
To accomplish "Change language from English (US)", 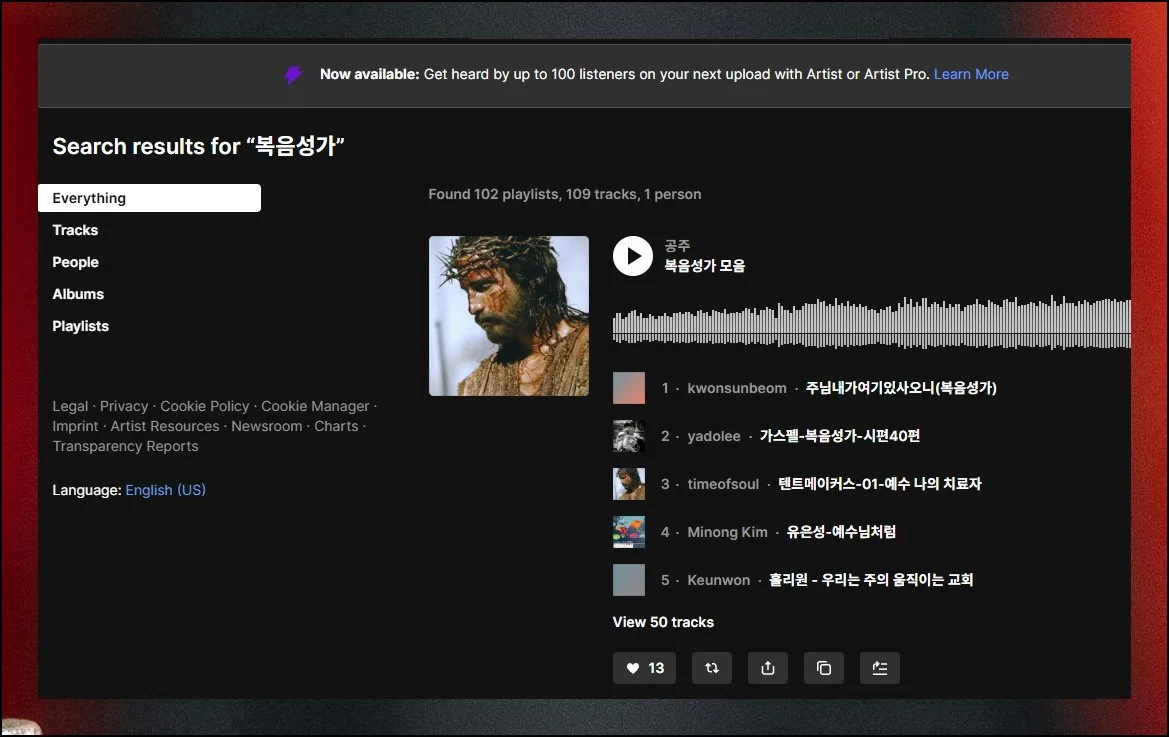I will click(x=166, y=490).
